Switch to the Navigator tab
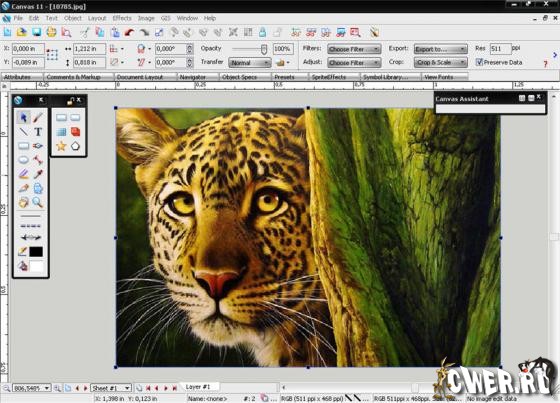 click(197, 77)
